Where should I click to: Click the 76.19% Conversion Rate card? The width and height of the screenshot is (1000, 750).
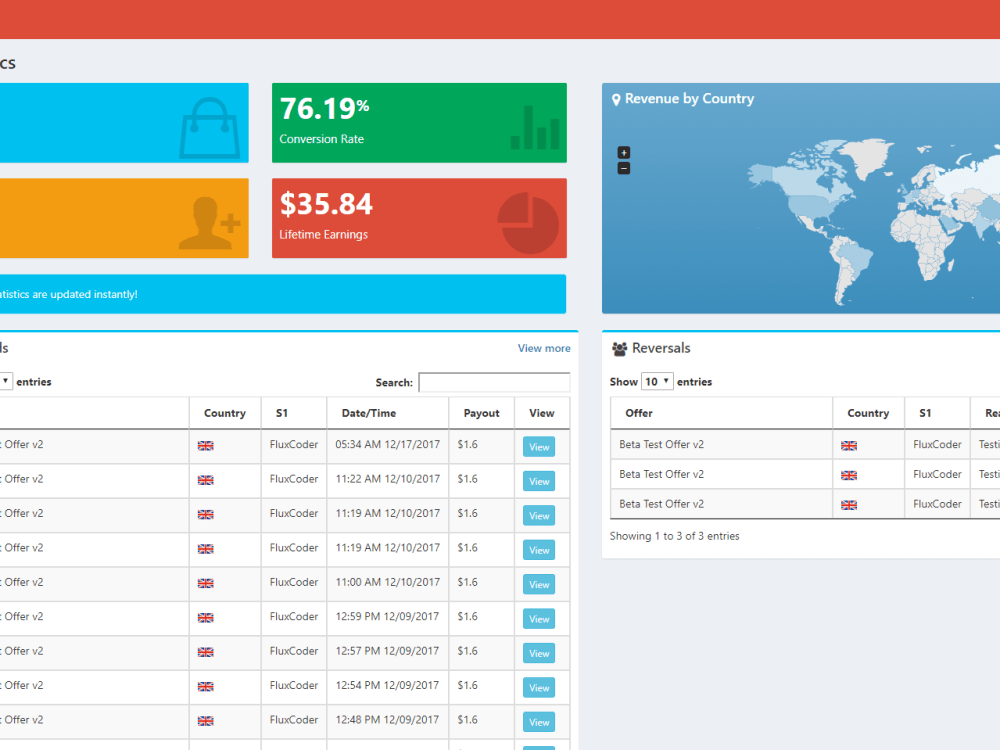click(x=419, y=122)
